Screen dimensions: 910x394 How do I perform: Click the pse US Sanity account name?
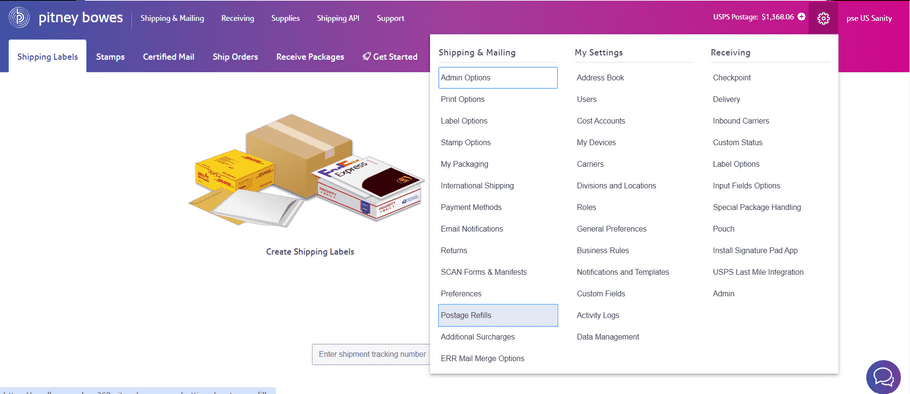pyautogui.click(x=869, y=18)
